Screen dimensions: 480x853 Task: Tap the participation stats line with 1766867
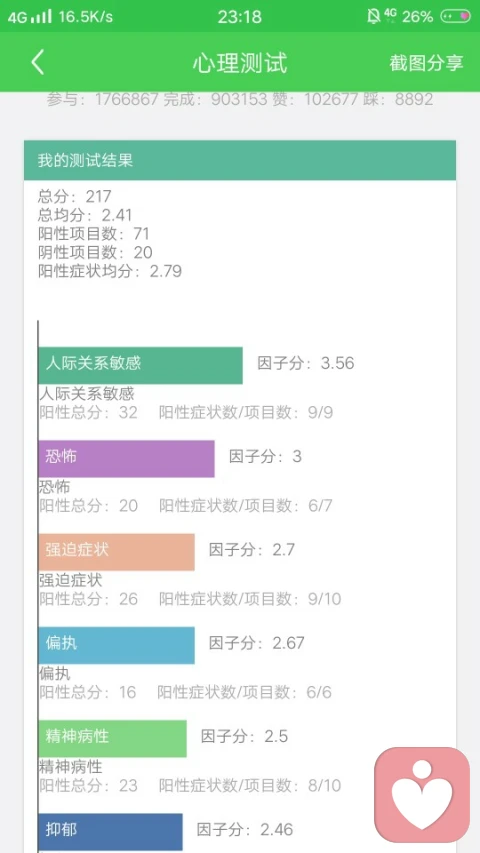click(240, 99)
